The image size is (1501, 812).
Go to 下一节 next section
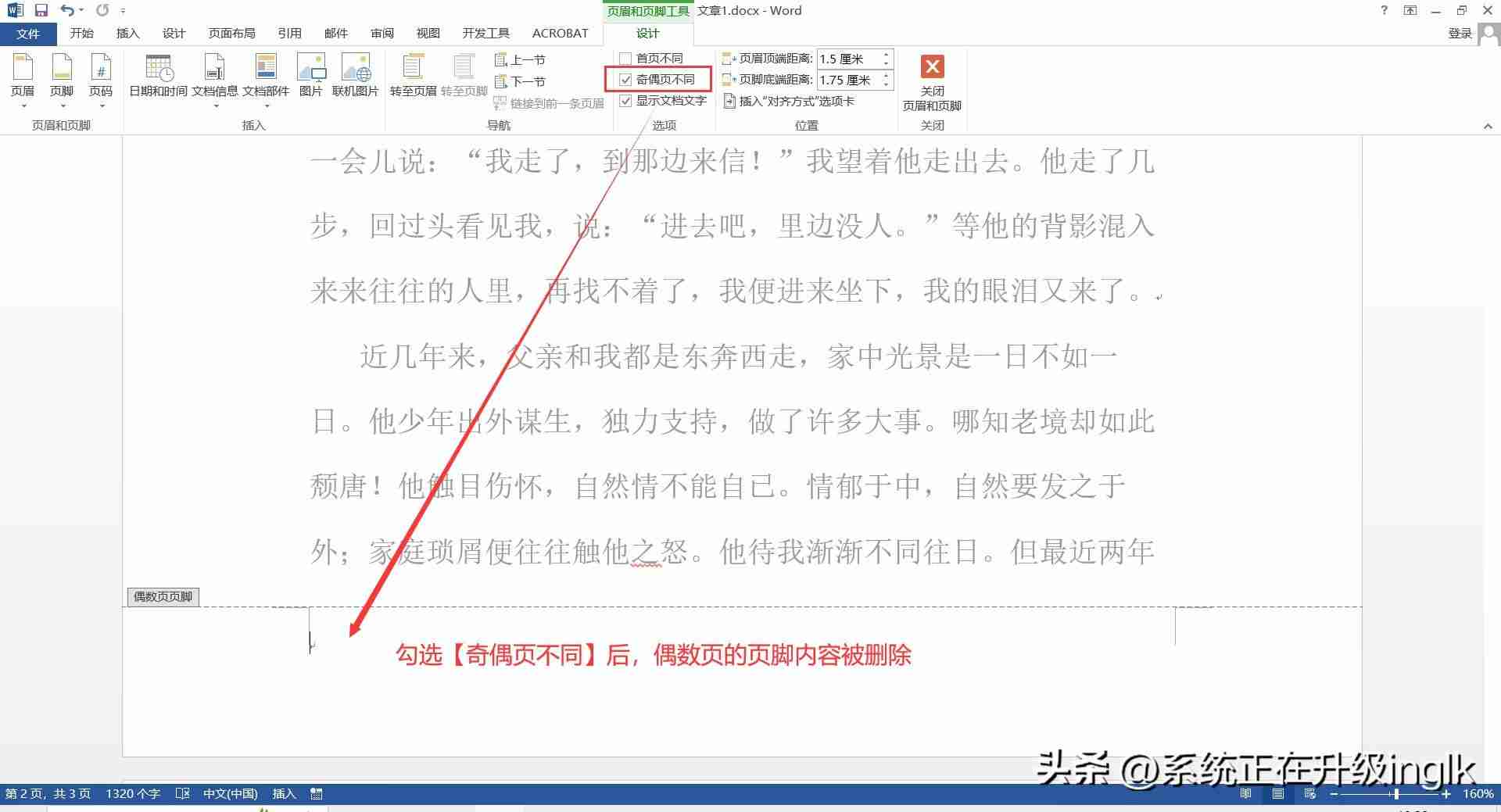pyautogui.click(x=521, y=81)
